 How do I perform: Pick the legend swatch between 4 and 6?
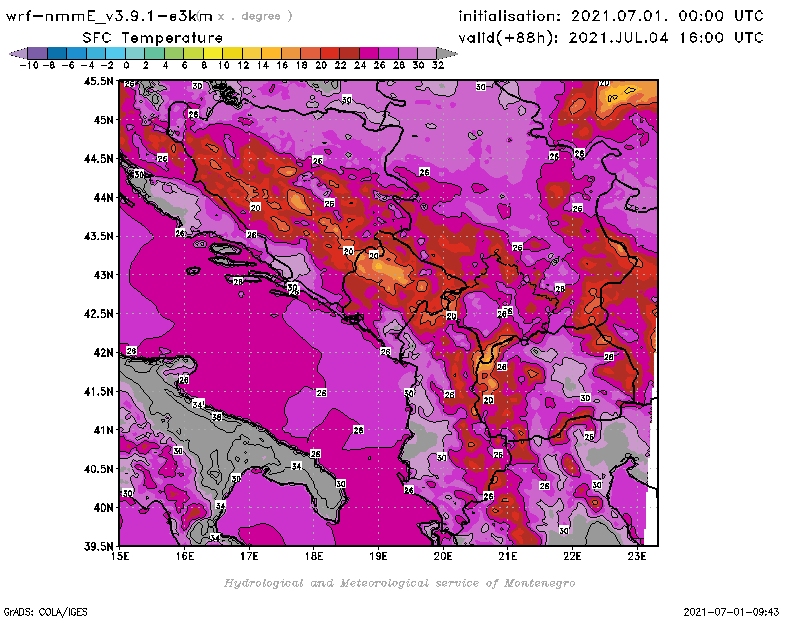pos(173,53)
